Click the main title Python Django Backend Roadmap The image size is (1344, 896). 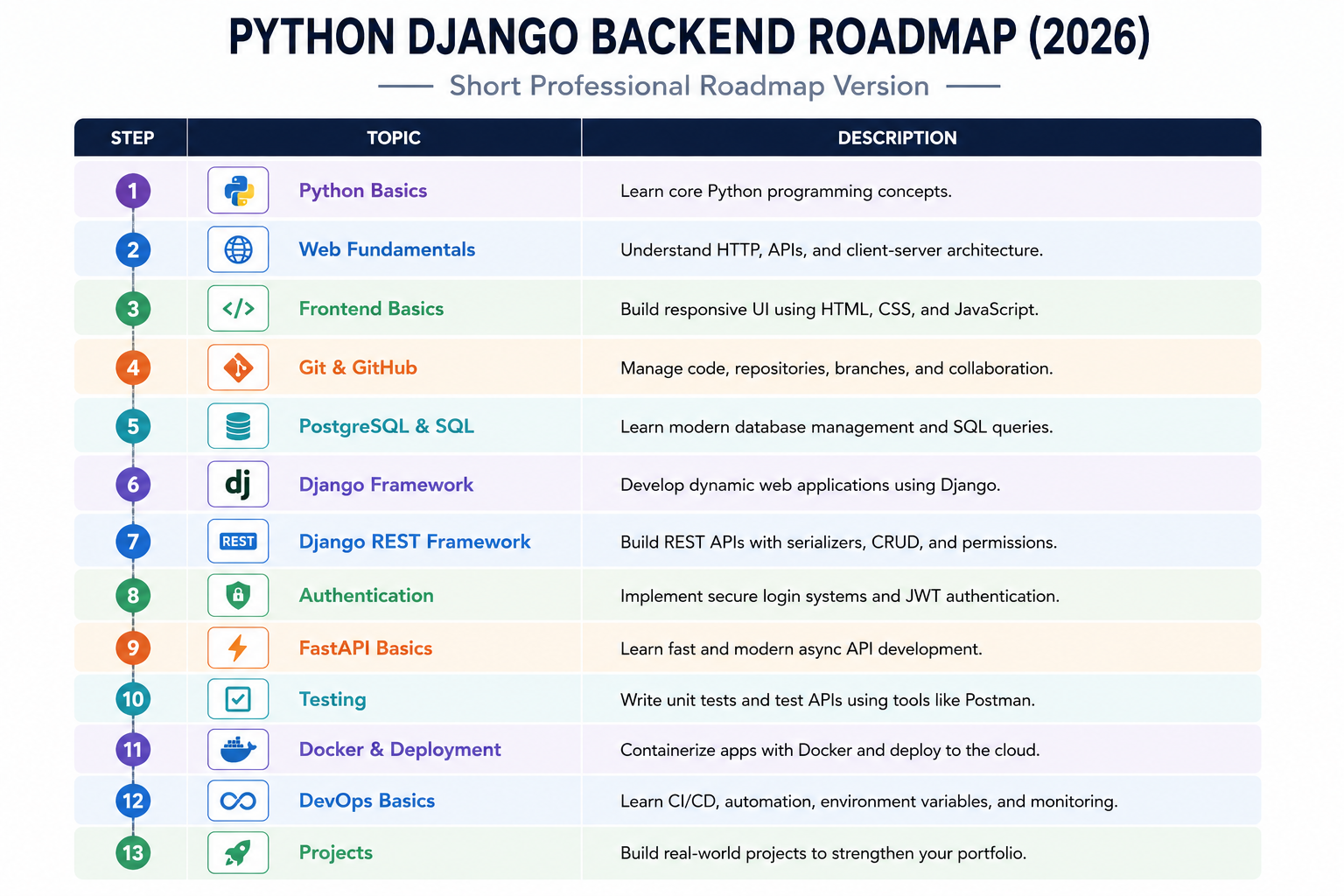689,38
